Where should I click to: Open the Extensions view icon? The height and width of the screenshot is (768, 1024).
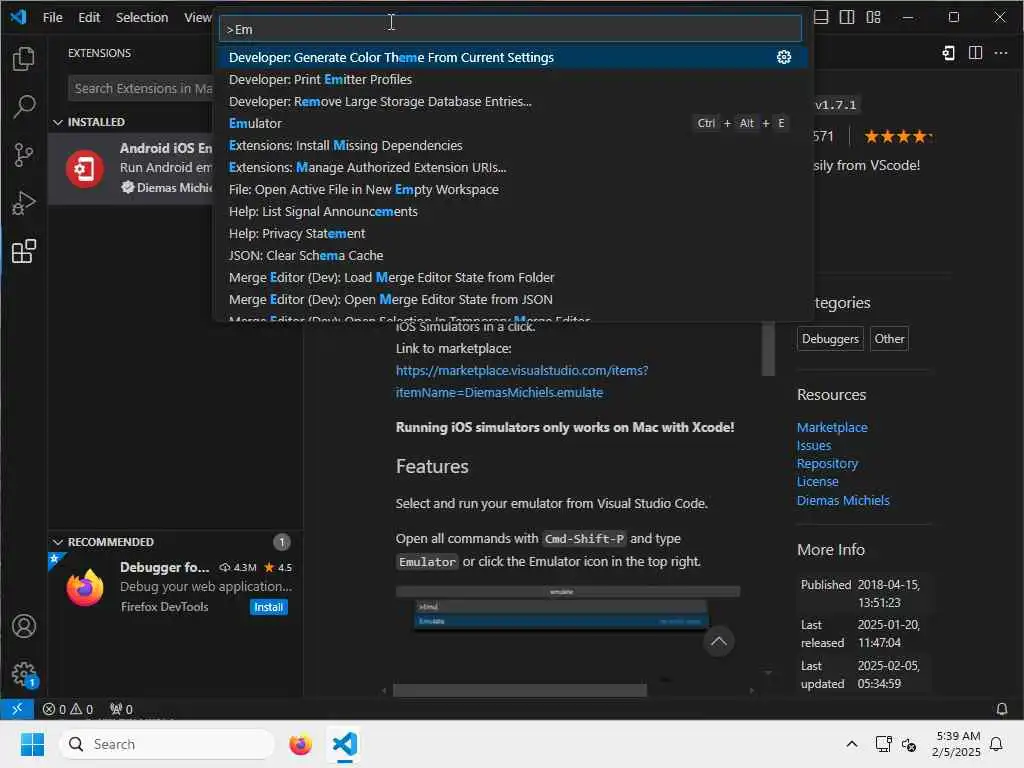coord(24,251)
